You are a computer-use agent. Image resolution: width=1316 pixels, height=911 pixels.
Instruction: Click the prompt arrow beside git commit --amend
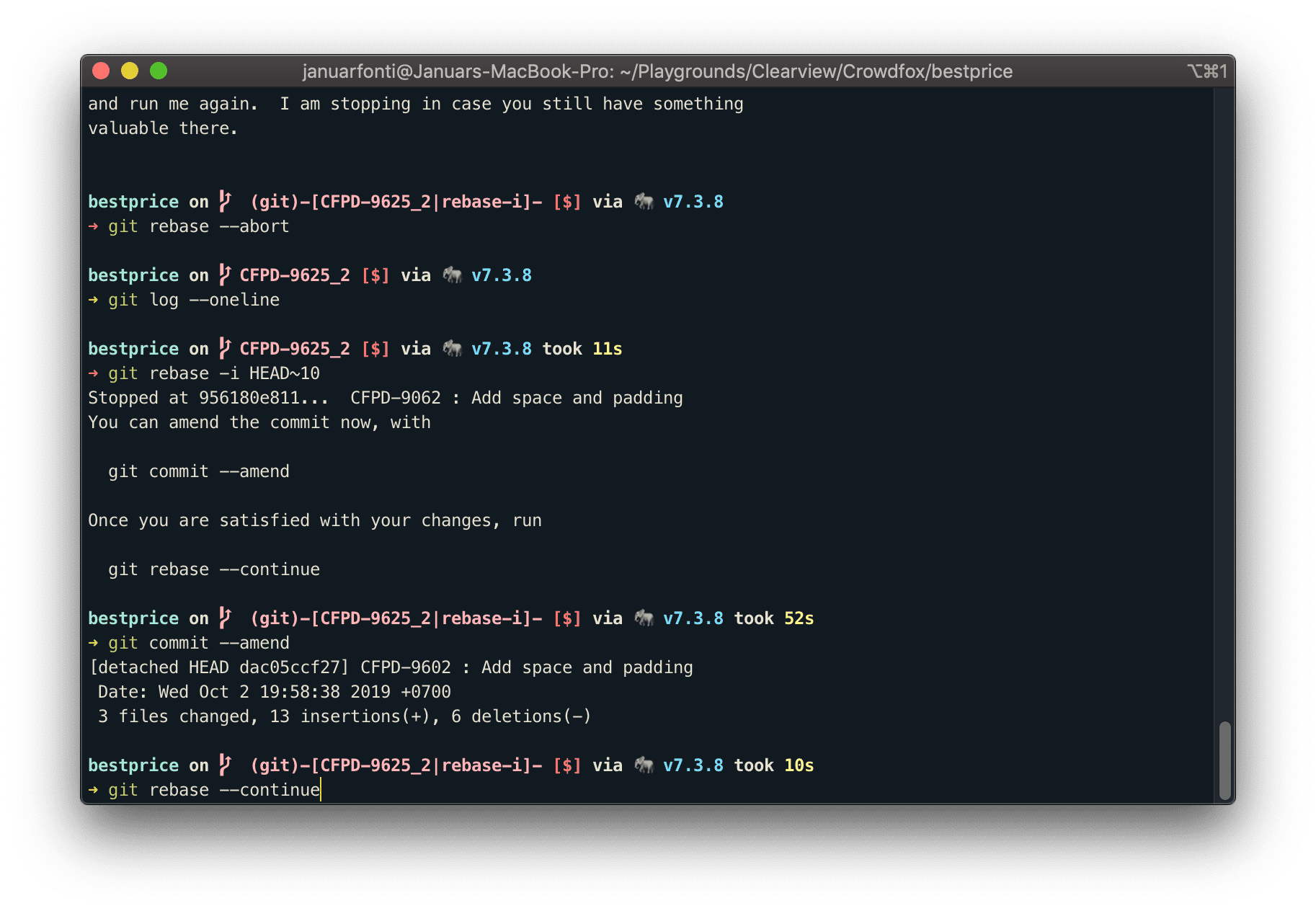[x=94, y=642]
